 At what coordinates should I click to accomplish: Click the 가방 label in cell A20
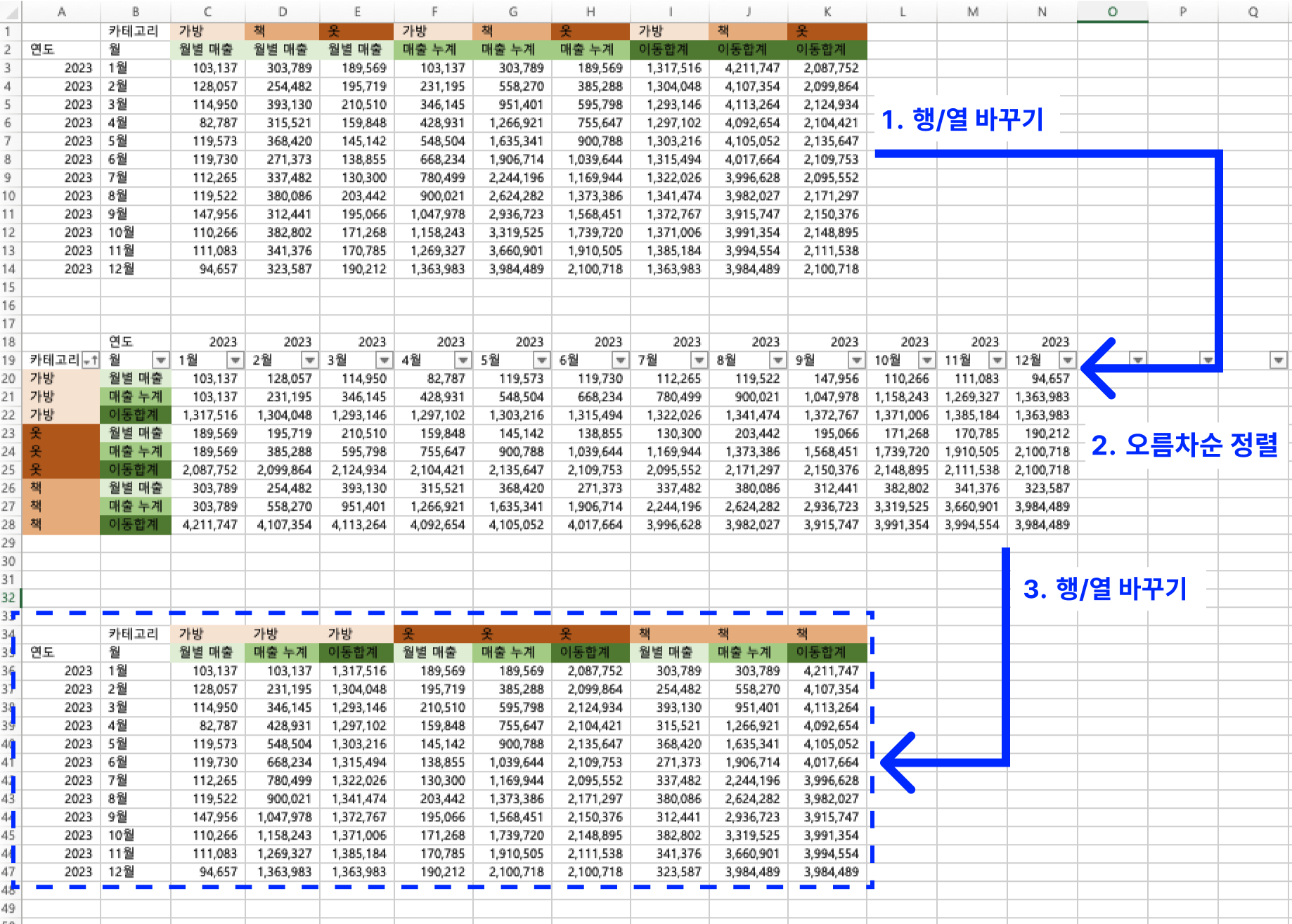[x=61, y=379]
